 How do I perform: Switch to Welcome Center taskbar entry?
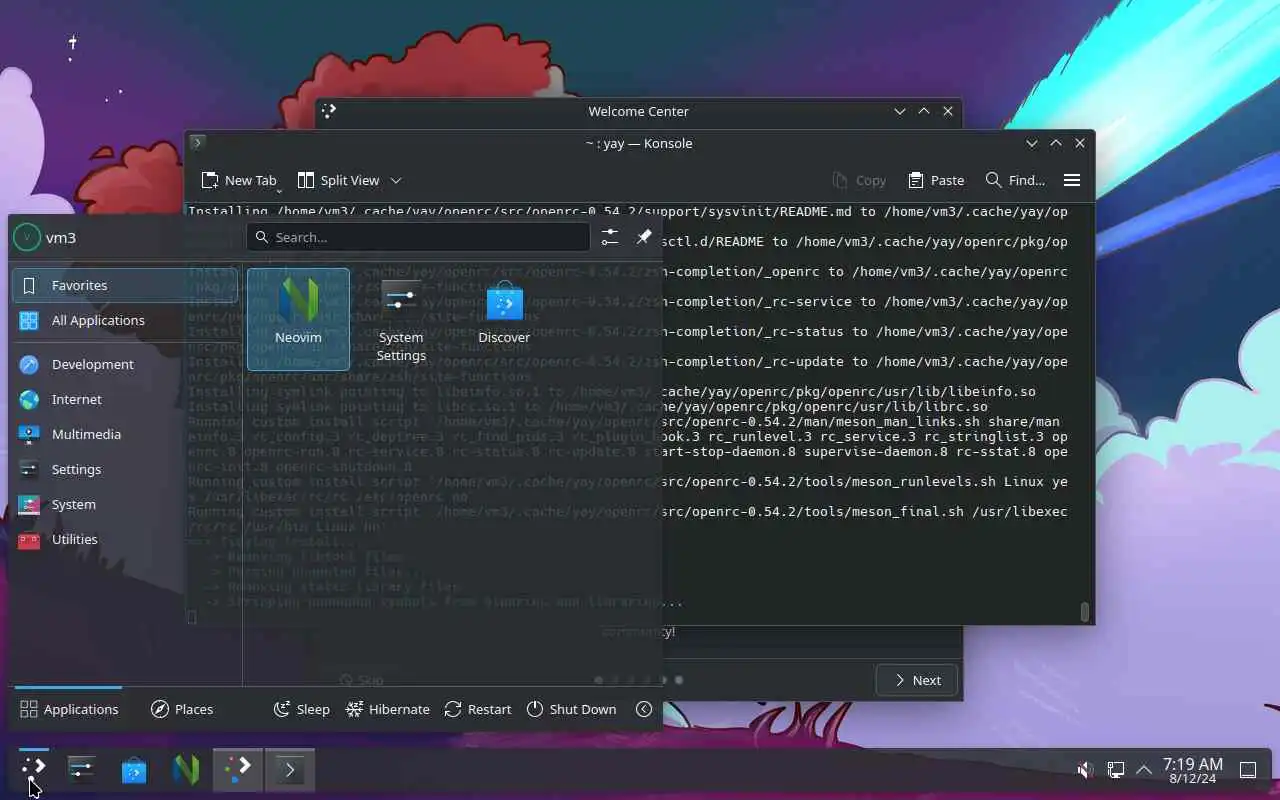pyautogui.click(x=238, y=769)
